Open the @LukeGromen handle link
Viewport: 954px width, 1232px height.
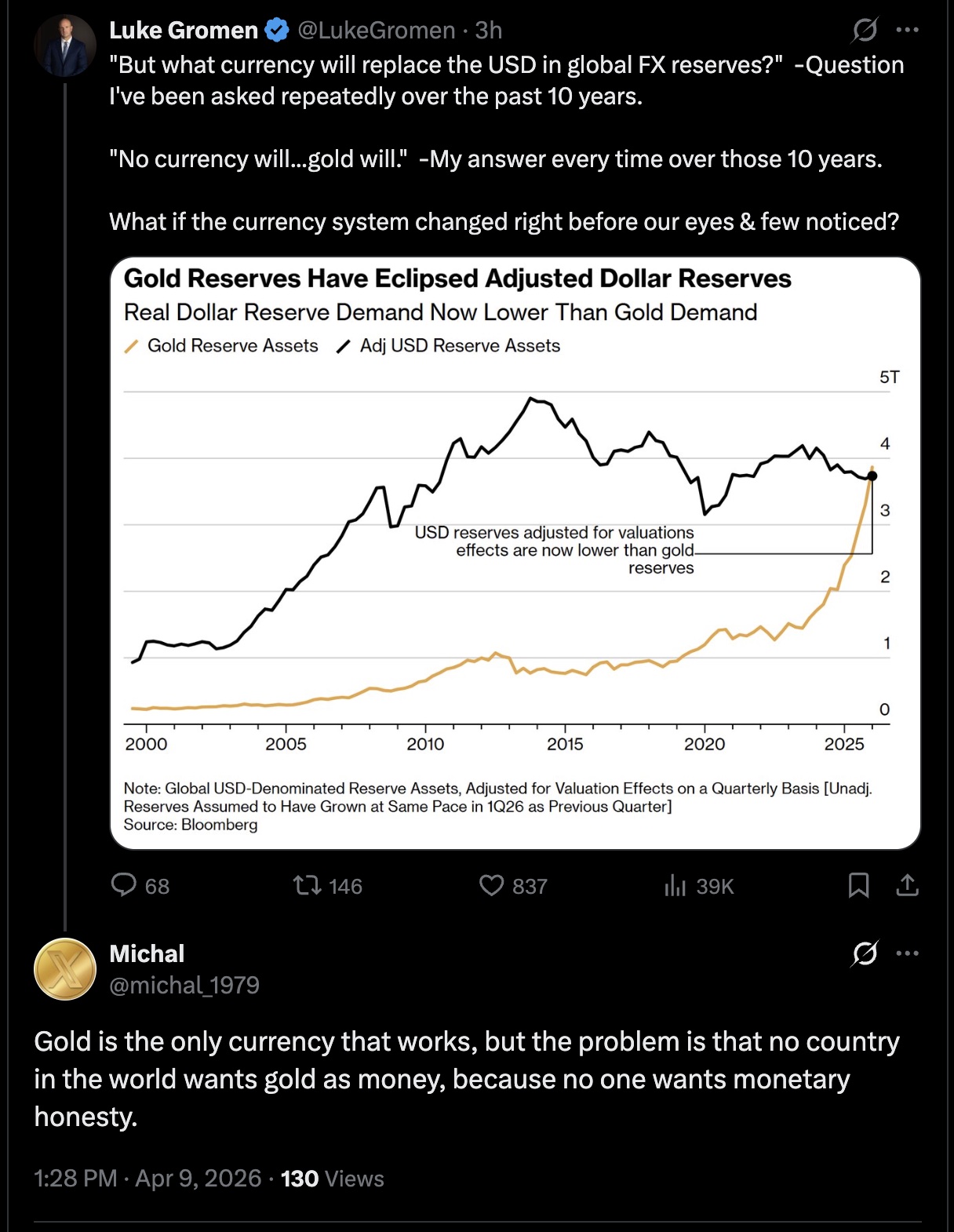pos(376,31)
